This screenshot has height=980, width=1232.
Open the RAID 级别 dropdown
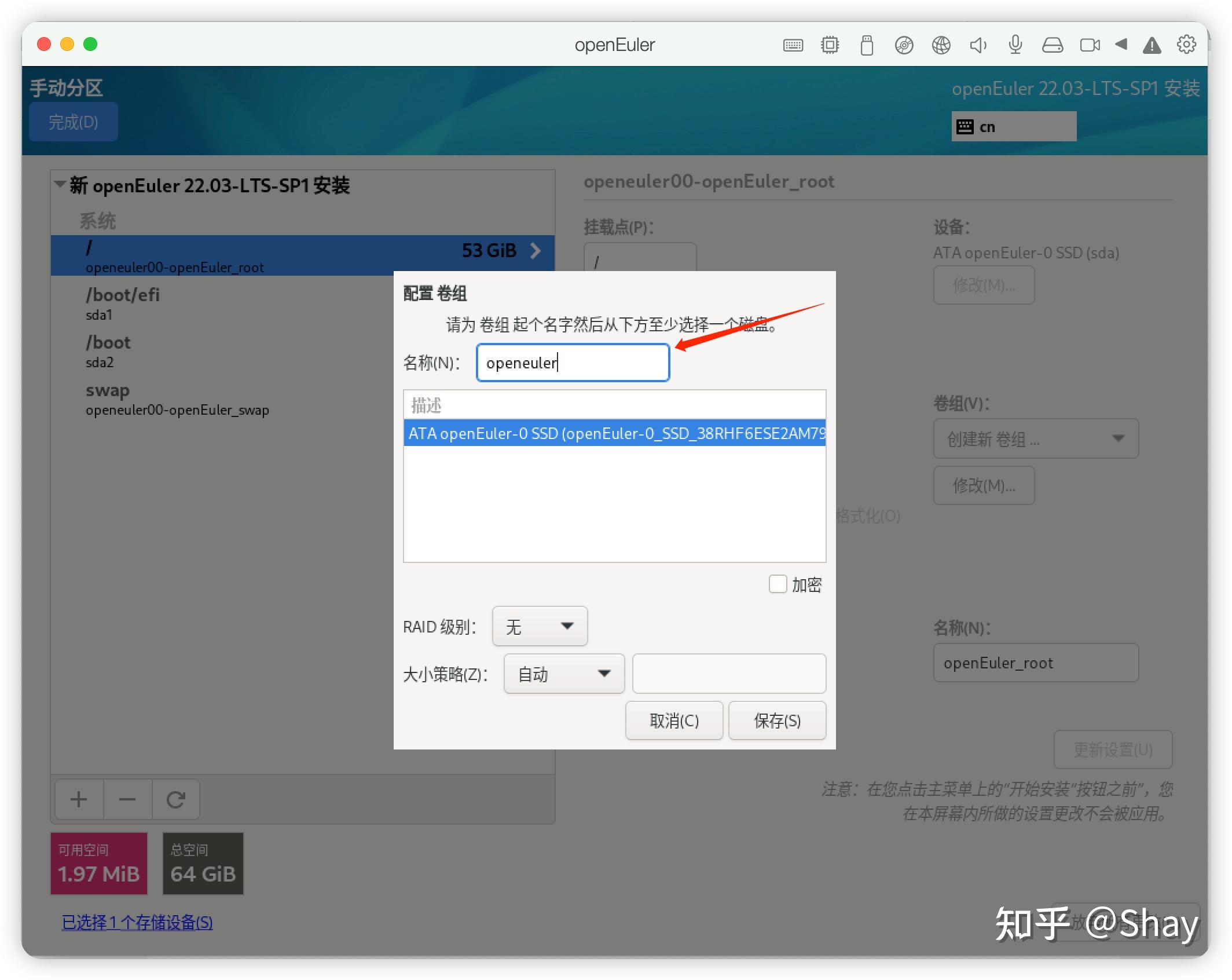click(x=540, y=626)
